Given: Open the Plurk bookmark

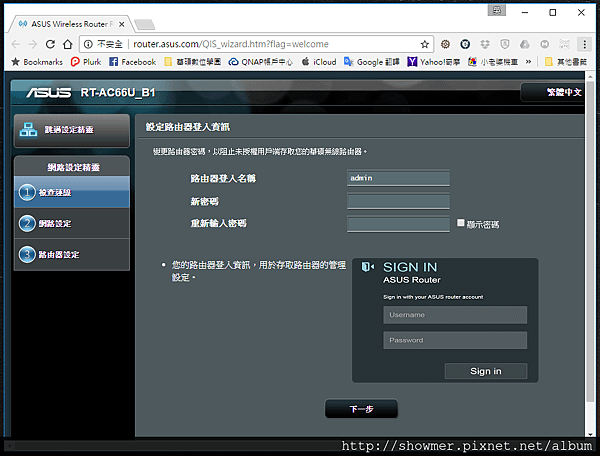Looking at the screenshot, I should tap(86, 62).
